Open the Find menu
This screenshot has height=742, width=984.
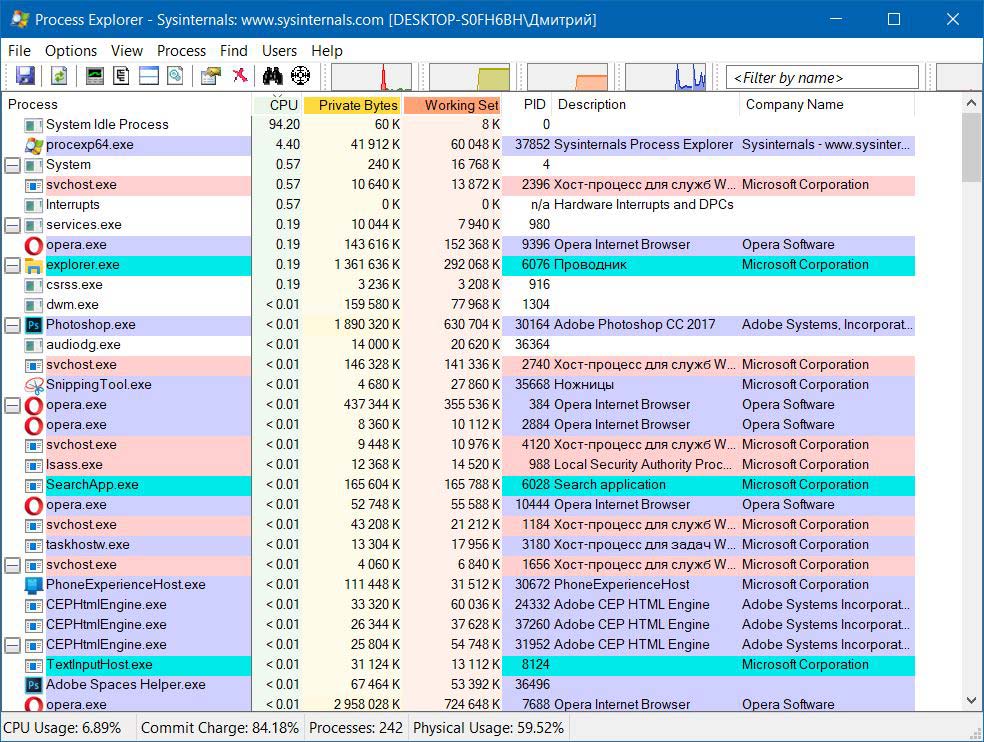(233, 51)
